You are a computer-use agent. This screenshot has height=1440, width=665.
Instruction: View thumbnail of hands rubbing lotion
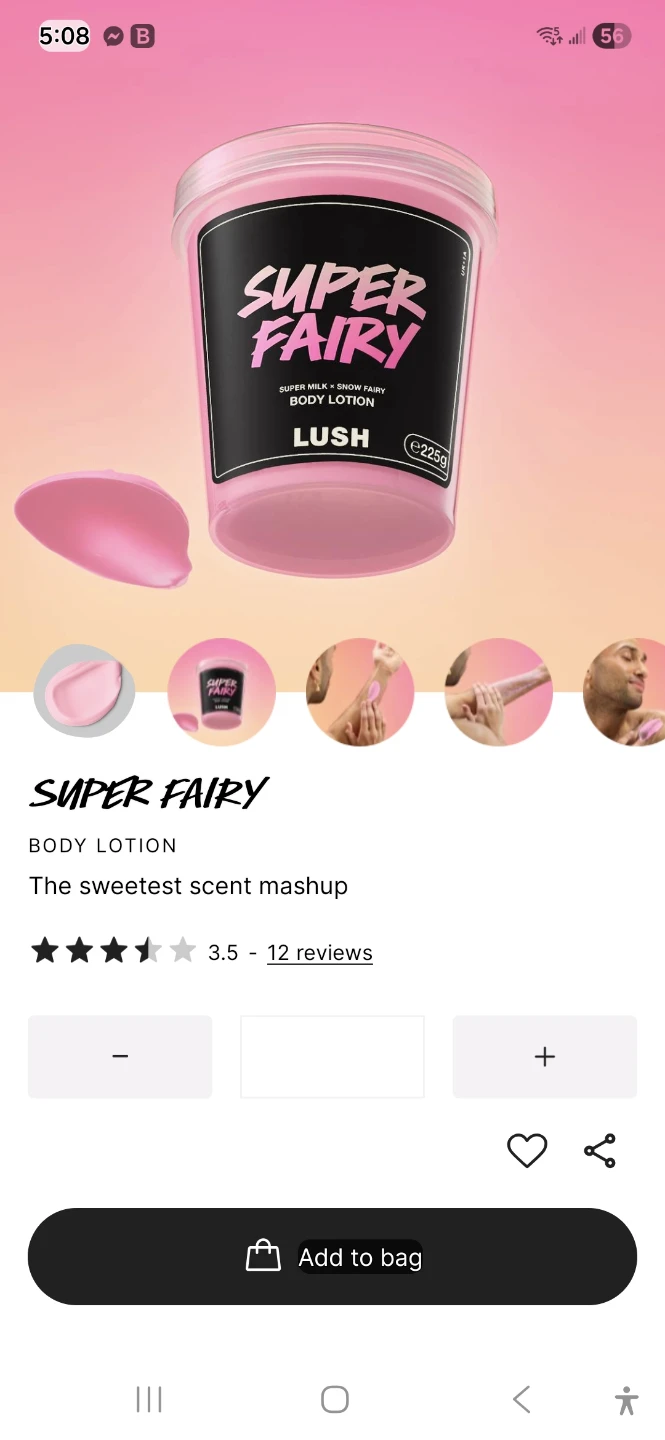point(498,692)
